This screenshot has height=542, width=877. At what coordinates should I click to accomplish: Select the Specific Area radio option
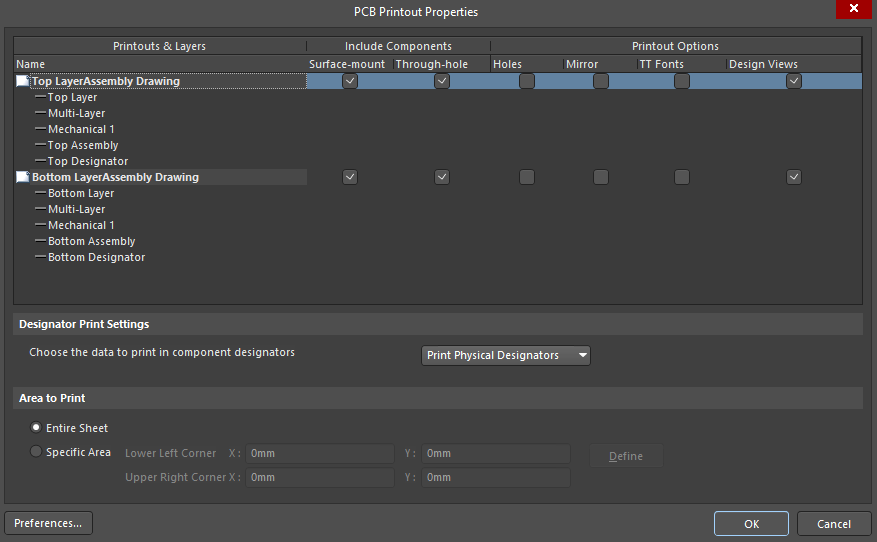[36, 451]
